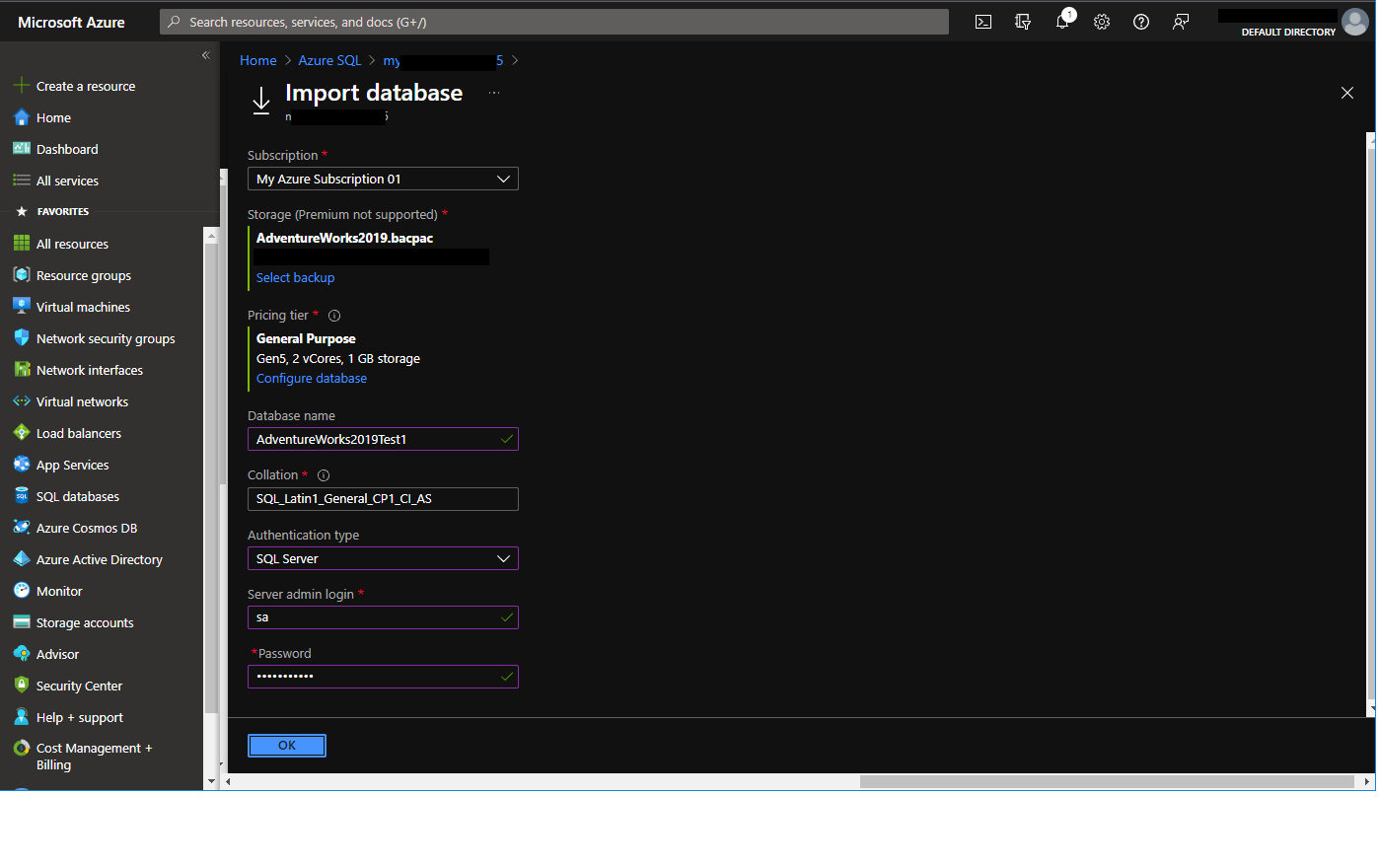Open Cost Management + Billing
Image resolution: width=1379 pixels, height=868 pixels.
tap(95, 757)
